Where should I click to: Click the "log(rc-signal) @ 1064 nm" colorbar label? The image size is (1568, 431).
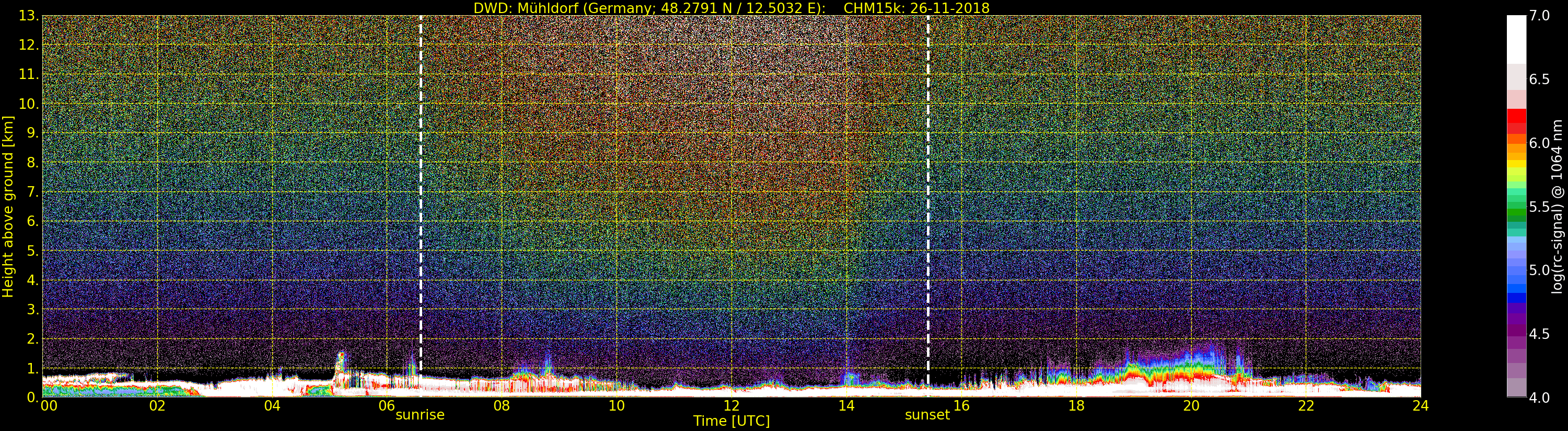coord(1558,207)
